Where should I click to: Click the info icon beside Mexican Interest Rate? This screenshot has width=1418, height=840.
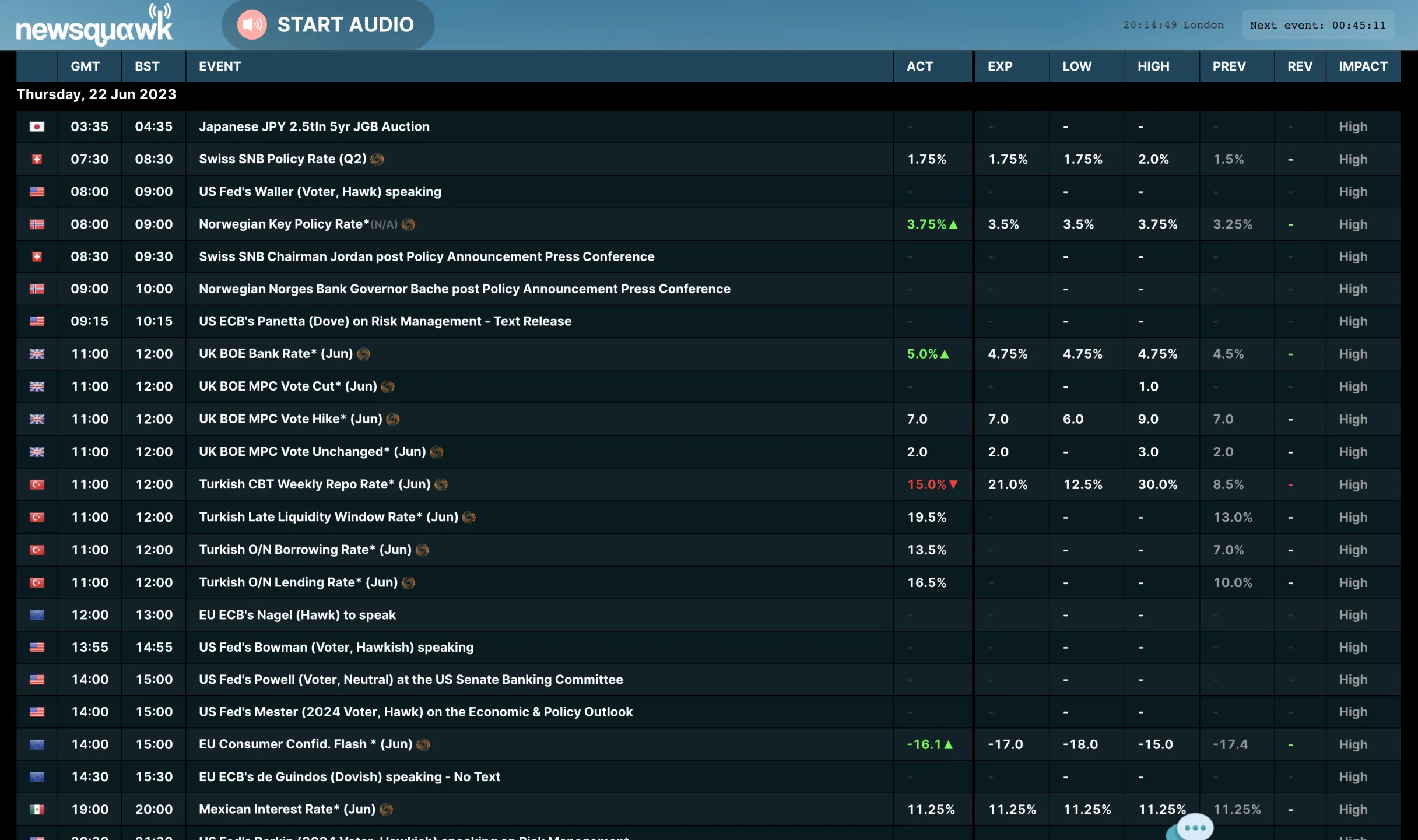coord(386,809)
